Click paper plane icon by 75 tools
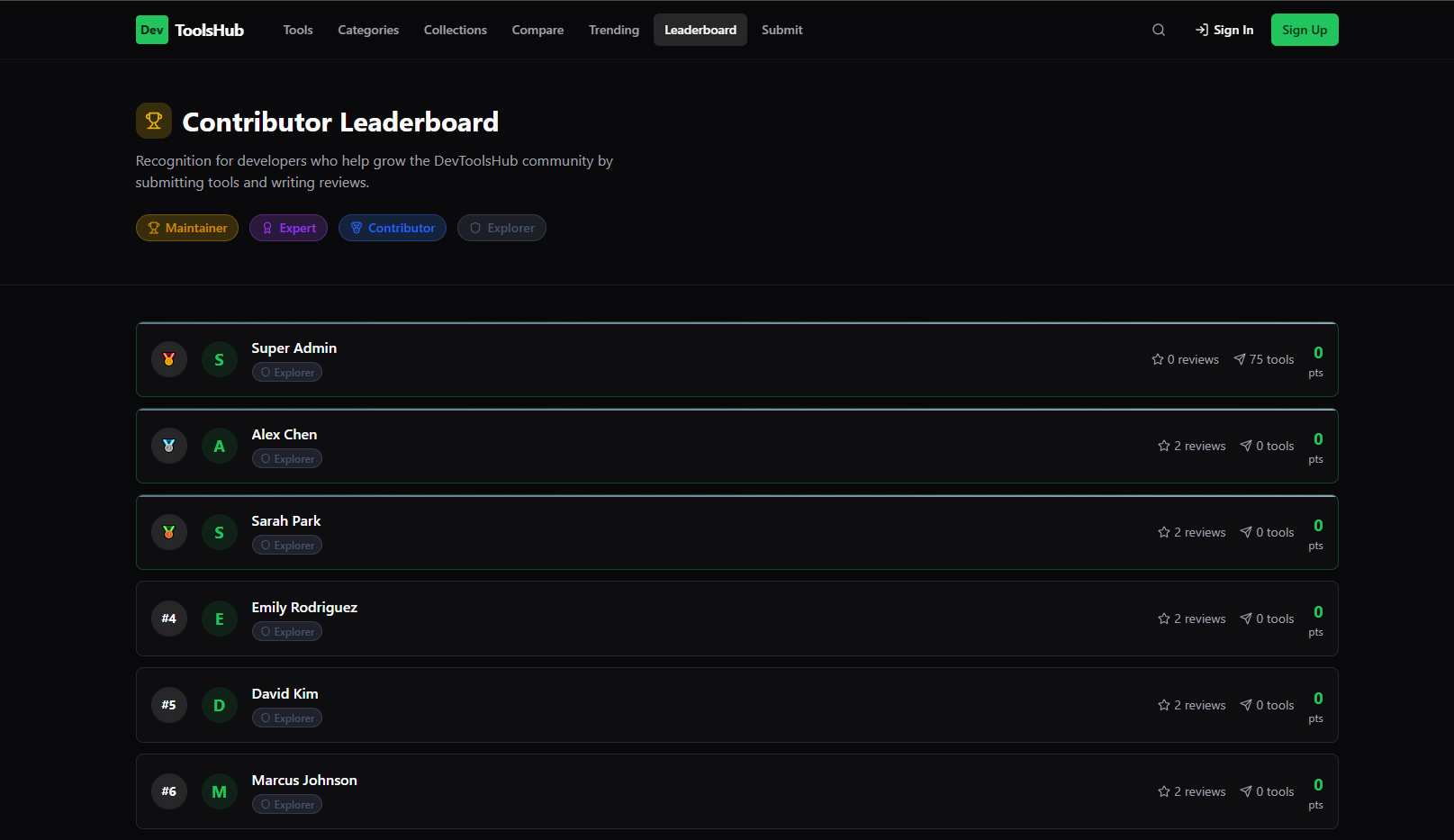Viewport: 1454px width, 840px height. (1240, 359)
